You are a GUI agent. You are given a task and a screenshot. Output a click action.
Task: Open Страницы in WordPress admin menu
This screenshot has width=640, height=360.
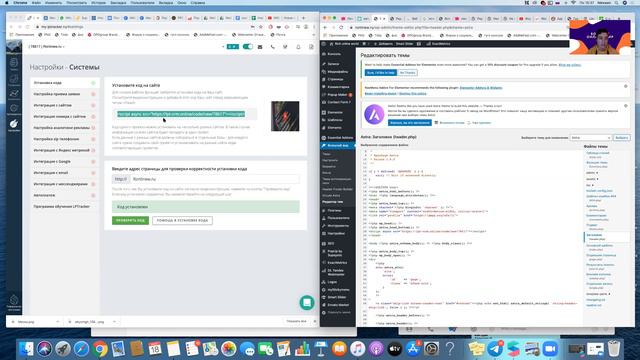[335, 79]
